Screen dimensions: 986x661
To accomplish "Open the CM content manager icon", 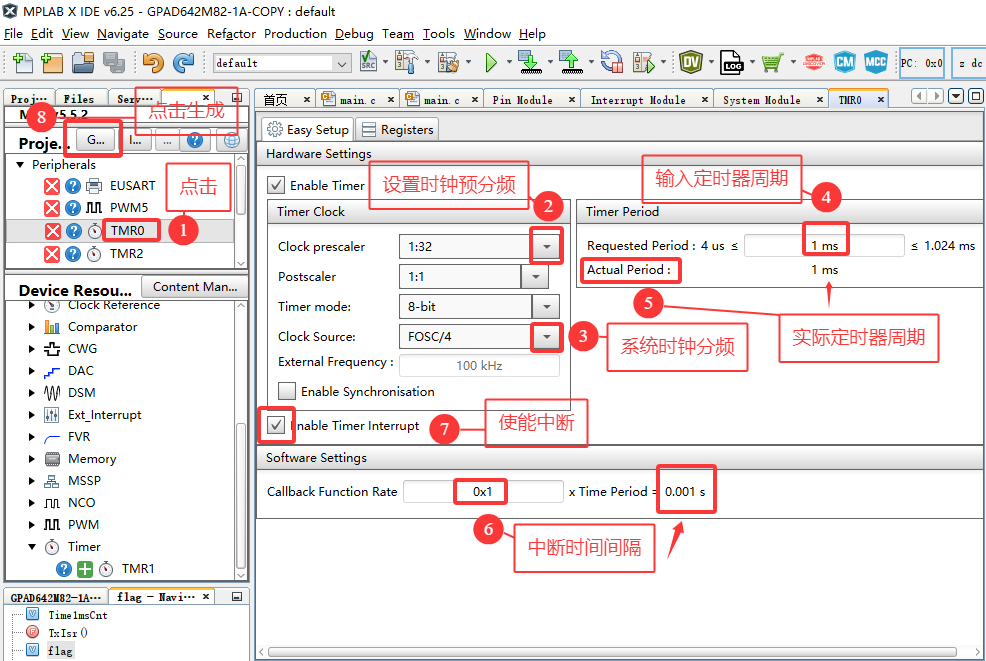I will point(845,62).
